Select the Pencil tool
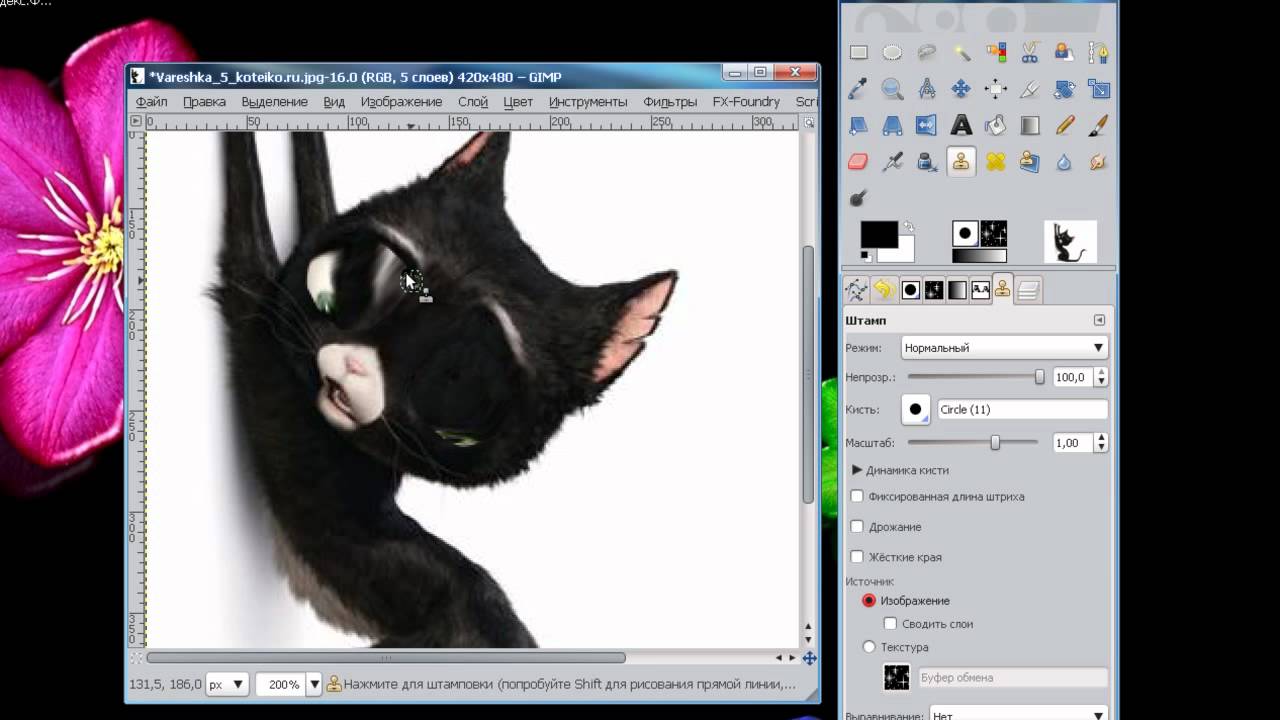 [x=1064, y=125]
